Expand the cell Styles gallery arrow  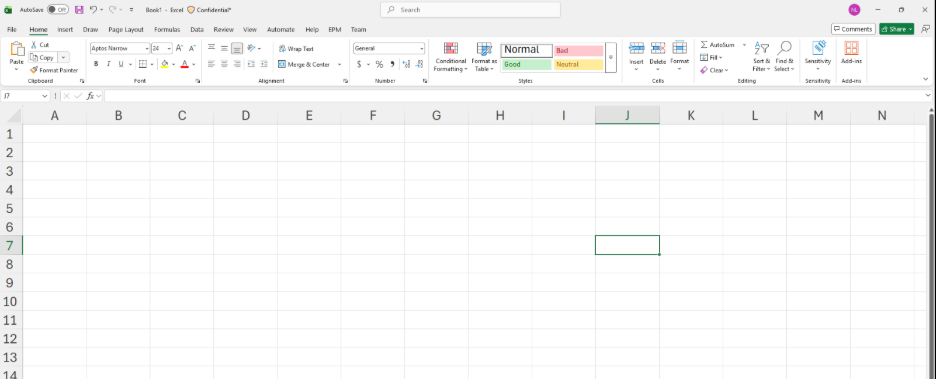(611, 57)
